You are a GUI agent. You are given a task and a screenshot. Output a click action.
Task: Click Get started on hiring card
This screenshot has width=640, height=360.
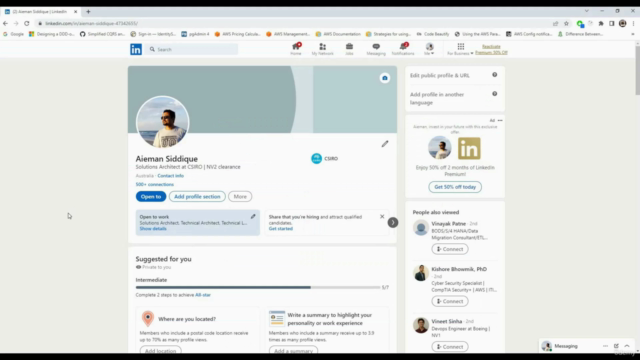tap(281, 229)
